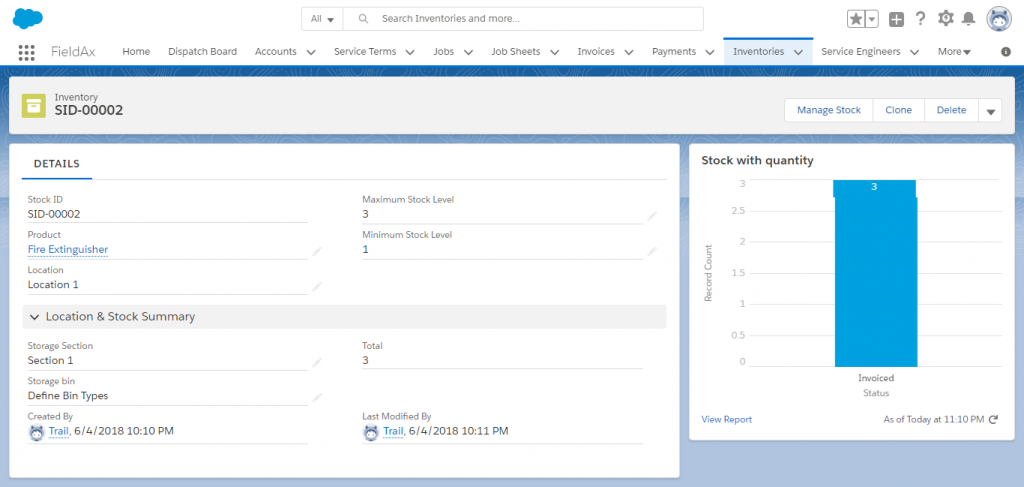Screen dimensions: 1024x487
Task: Click the Stock with quantity title
Action: (x=758, y=161)
